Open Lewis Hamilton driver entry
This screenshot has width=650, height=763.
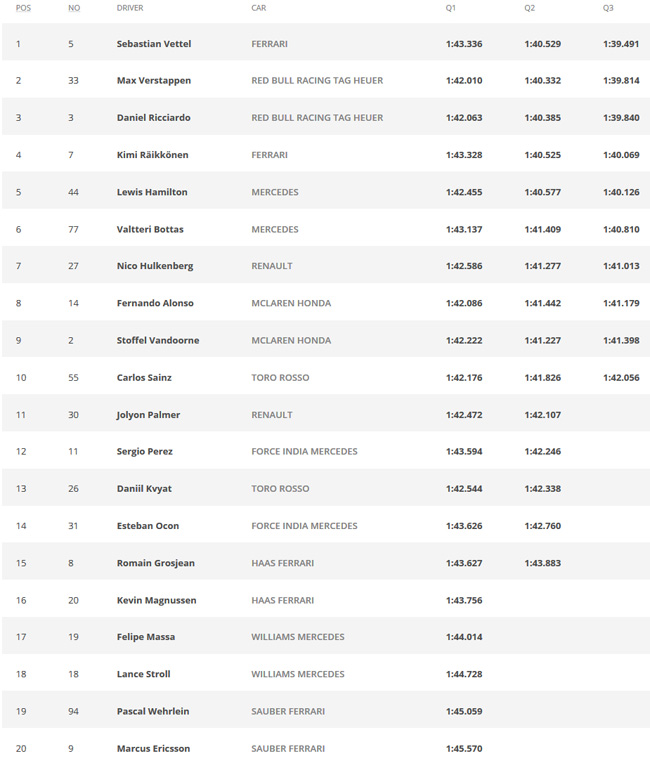coord(152,192)
